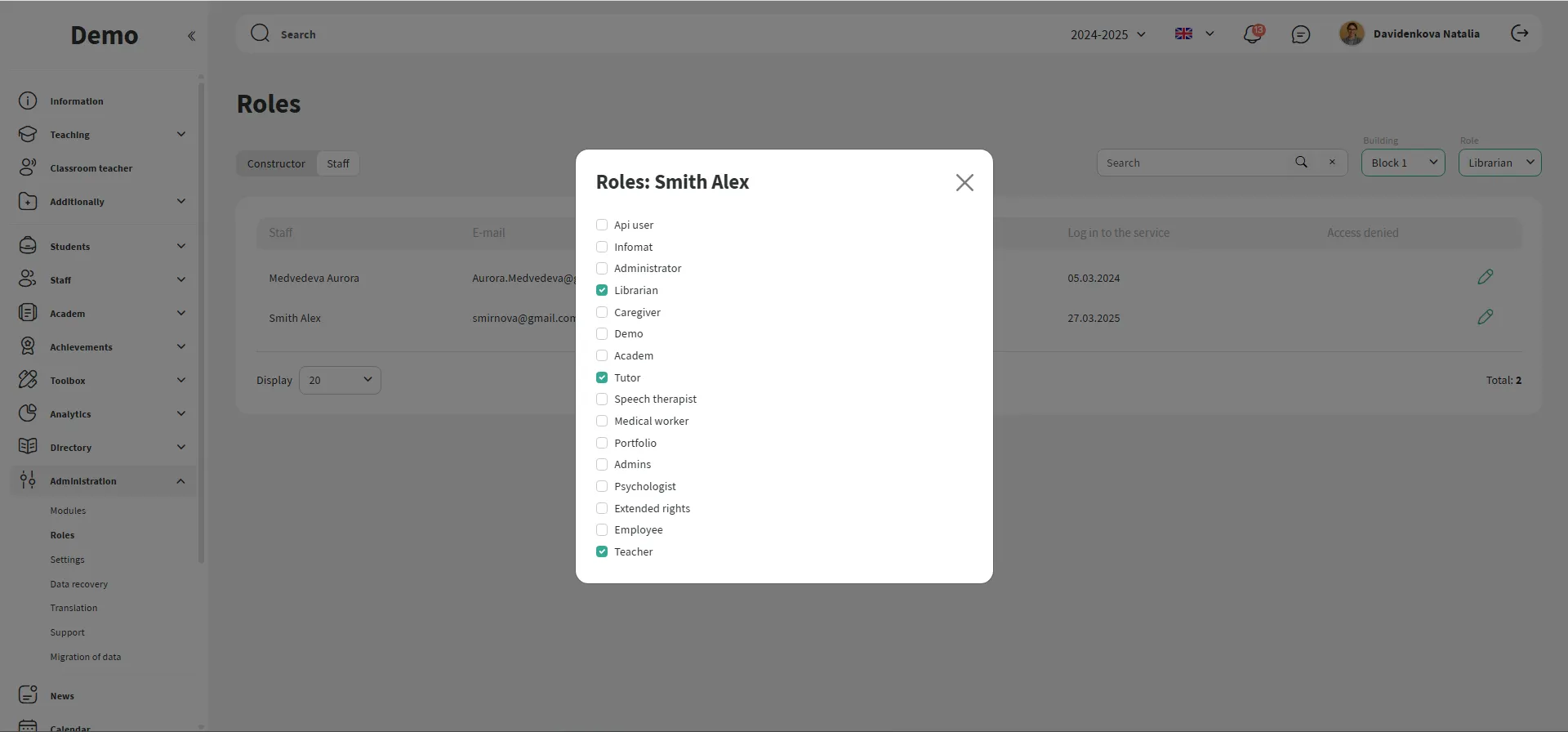
Task: Click the notifications bell icon
Action: coord(1252,34)
